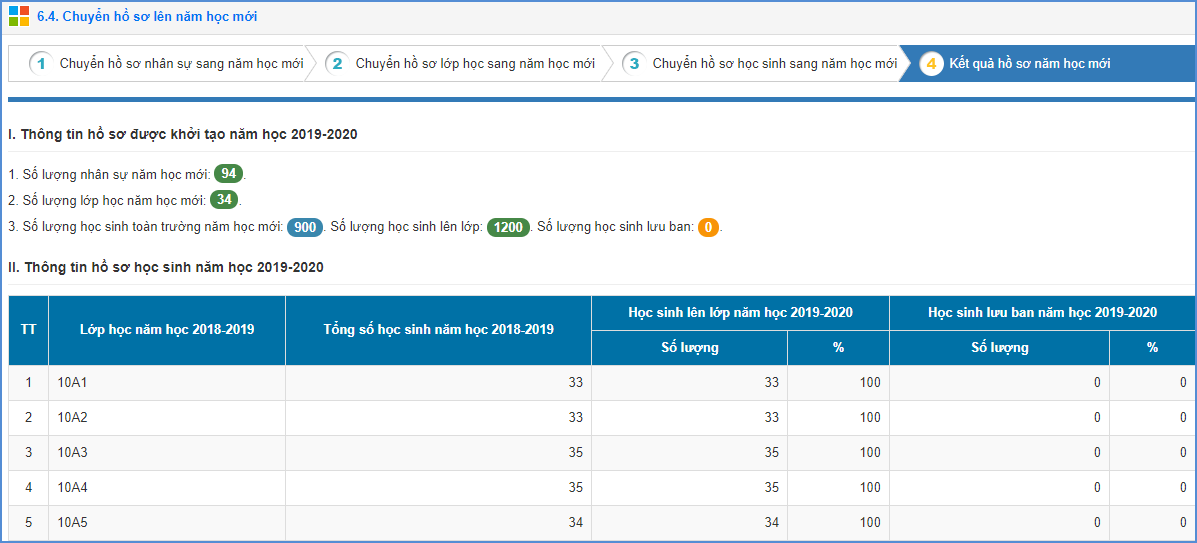This screenshot has height=543, width=1197.
Task: Switch to Chuyển hồ sơ học sinh step
Action: [774, 64]
